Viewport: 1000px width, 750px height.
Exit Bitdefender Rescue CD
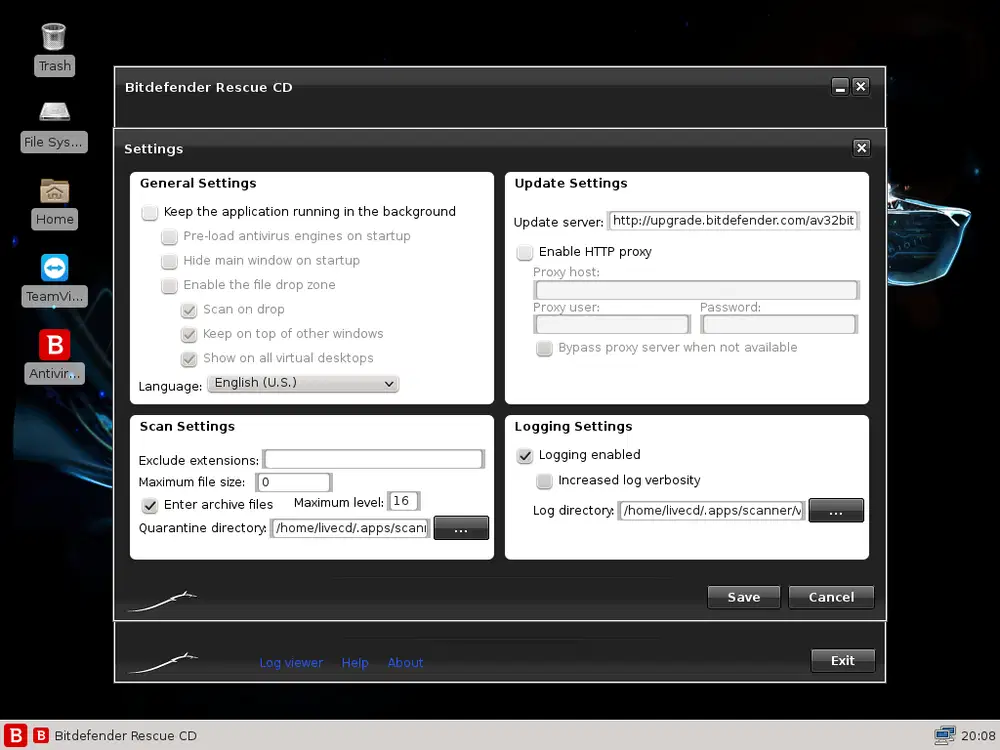tap(842, 661)
